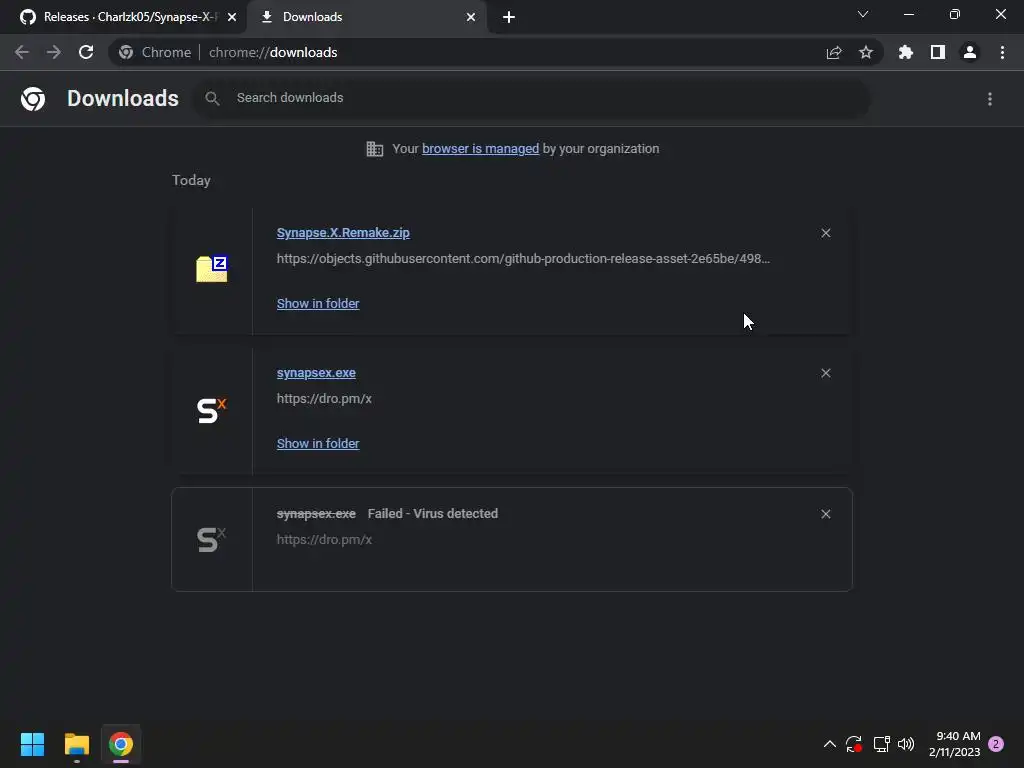Open the Synapse.X.Remake.zip file link
The height and width of the screenshot is (768, 1024).
coord(343,232)
